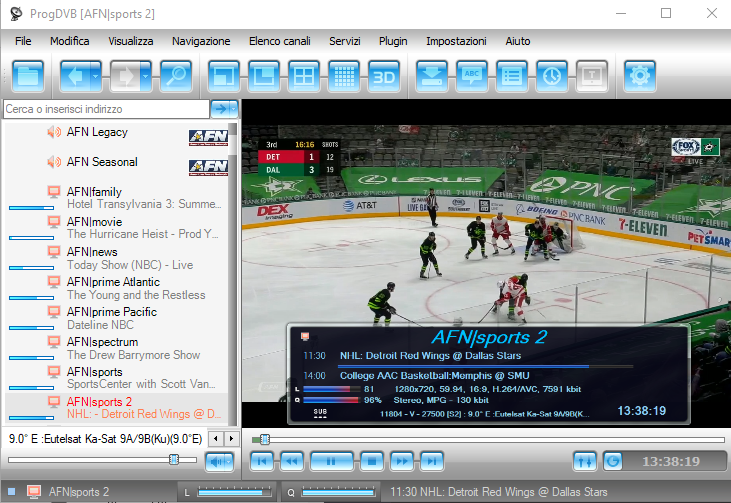Open the Servizi menu
731x503 pixels.
pos(345,41)
